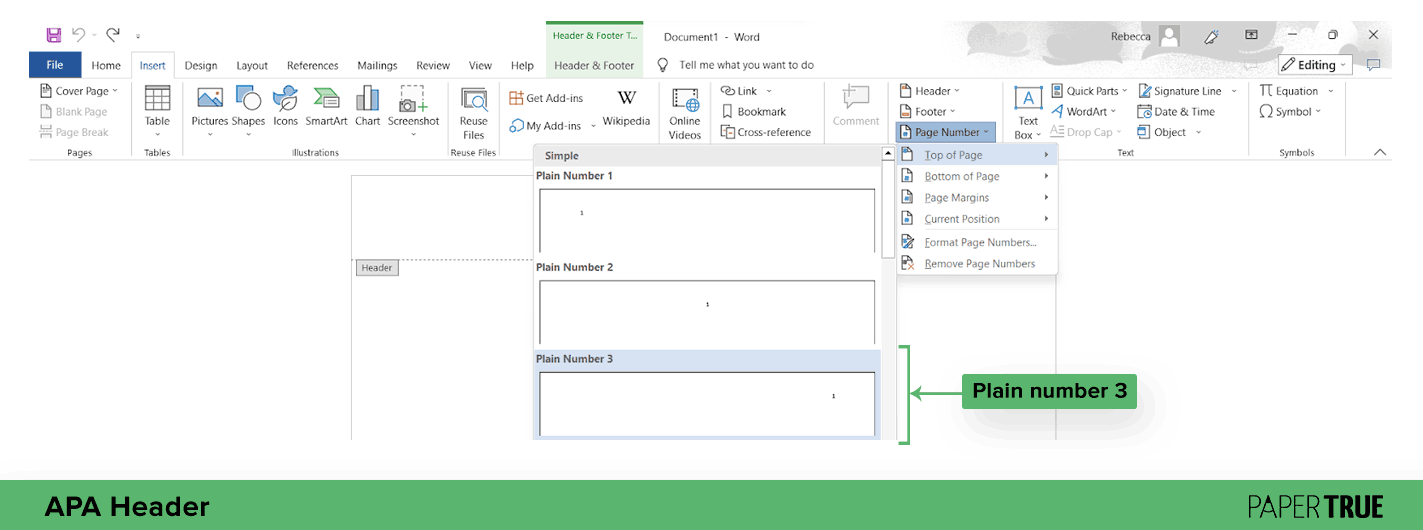Collapse the ribbon with the chevron
Screen dimensions: 1423x530
tap(1380, 152)
